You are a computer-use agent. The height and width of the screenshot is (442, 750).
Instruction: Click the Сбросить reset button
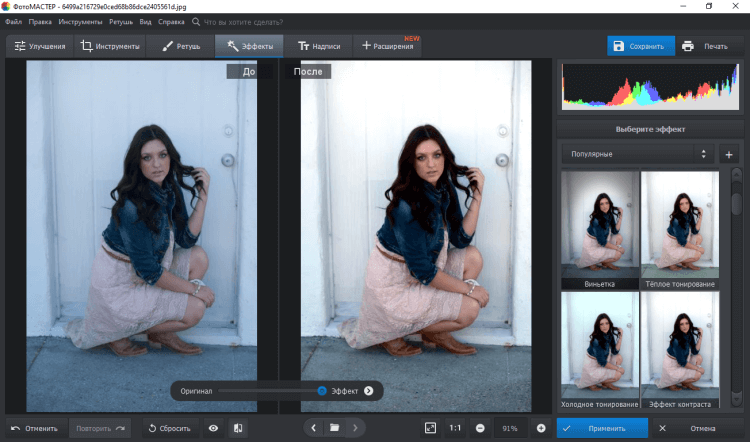[x=168, y=428]
